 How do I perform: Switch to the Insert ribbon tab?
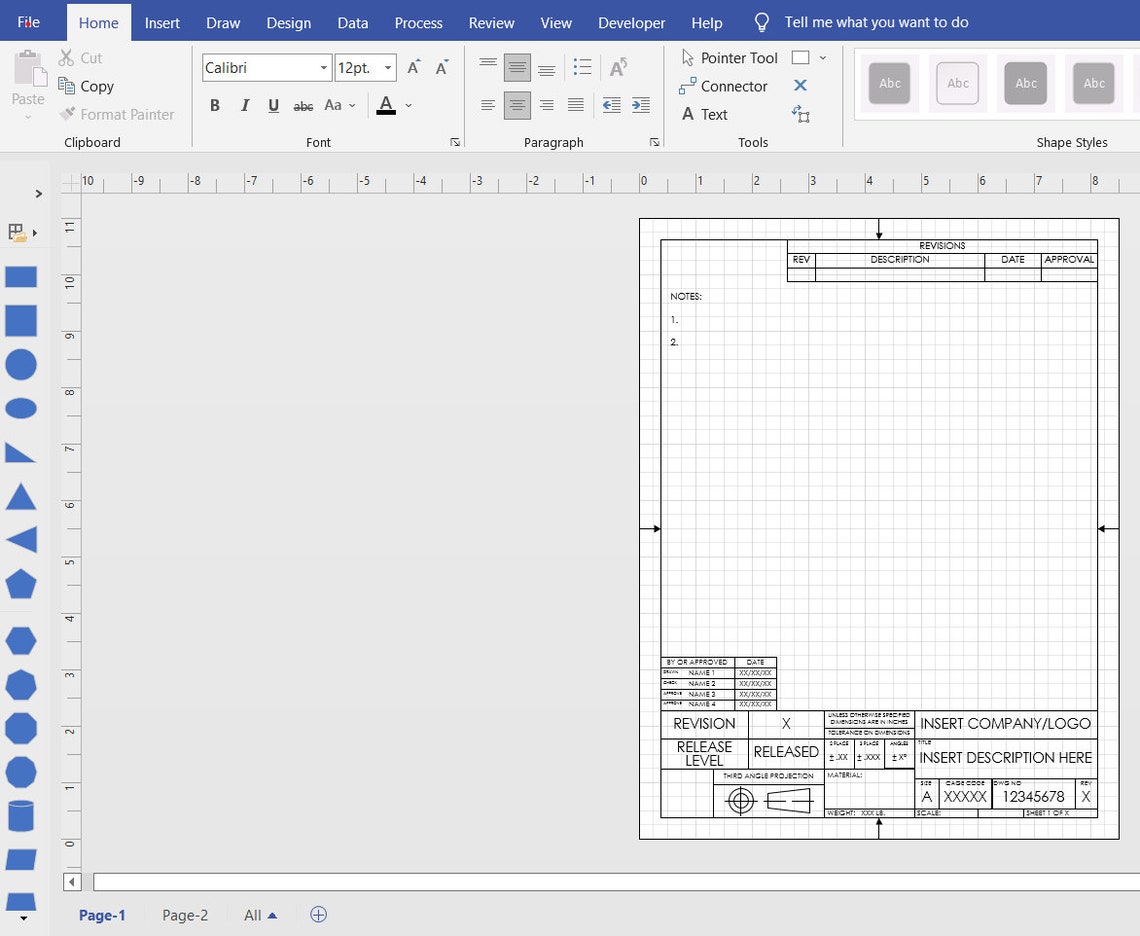(162, 22)
